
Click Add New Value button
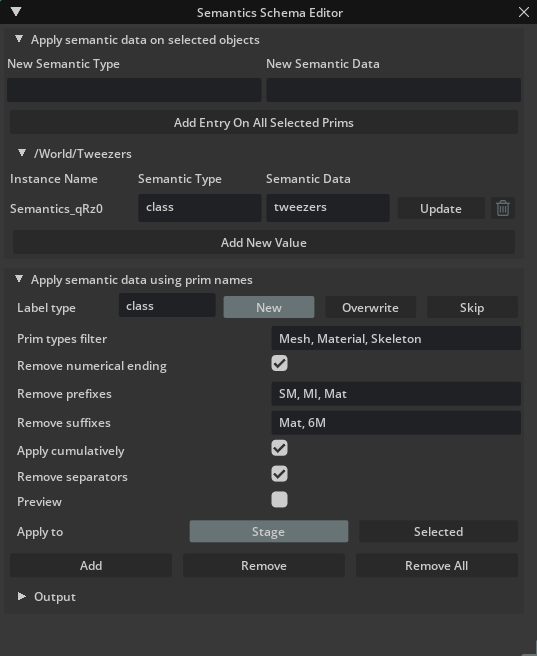pos(264,243)
